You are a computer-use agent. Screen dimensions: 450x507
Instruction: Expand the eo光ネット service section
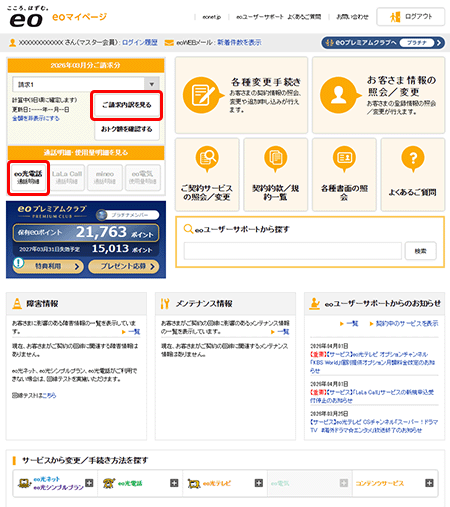pyautogui.click(x=89, y=483)
